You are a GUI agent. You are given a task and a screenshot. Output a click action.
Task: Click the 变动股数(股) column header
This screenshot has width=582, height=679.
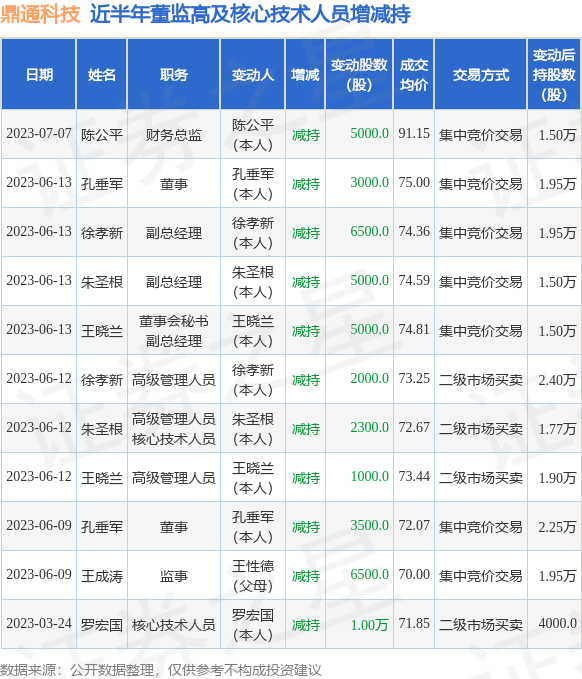pyautogui.click(x=359, y=74)
